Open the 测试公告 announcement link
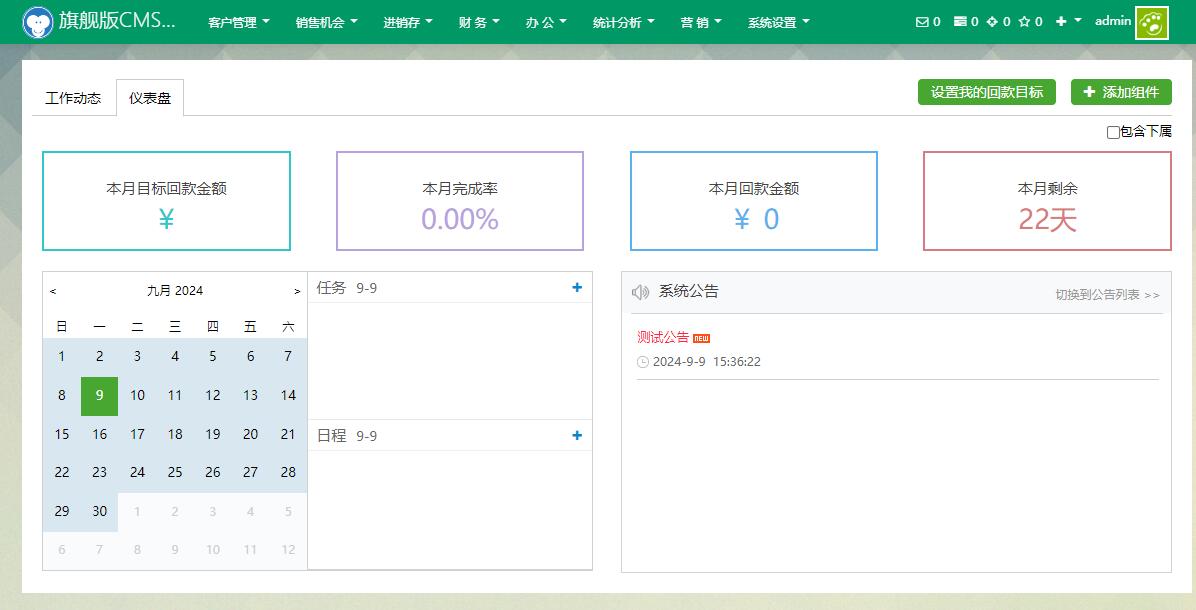Screen dimensions: 1196x610 click(663, 337)
